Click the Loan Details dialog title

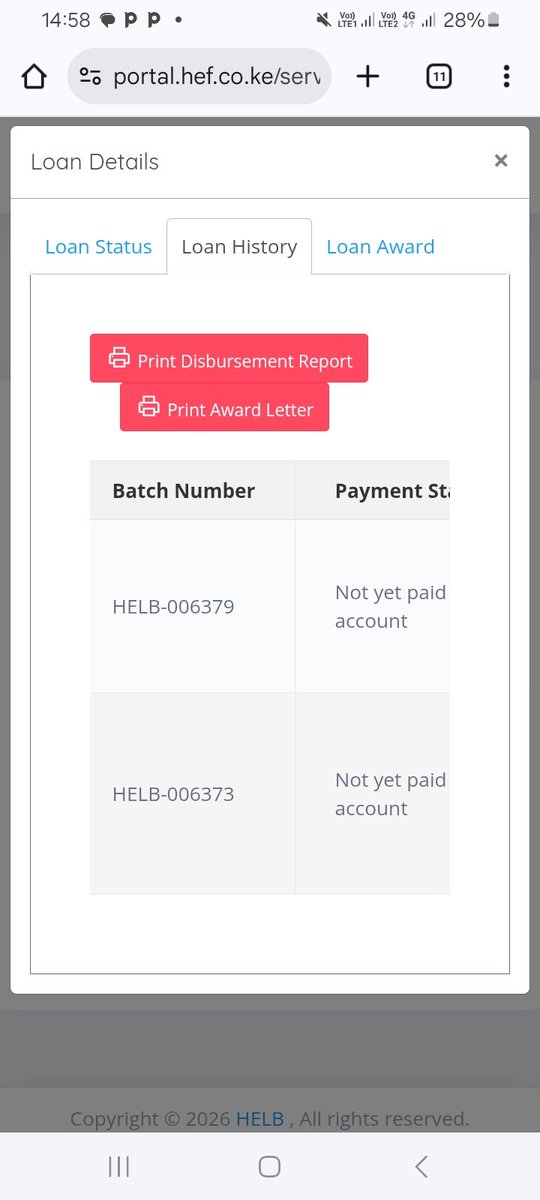(95, 162)
